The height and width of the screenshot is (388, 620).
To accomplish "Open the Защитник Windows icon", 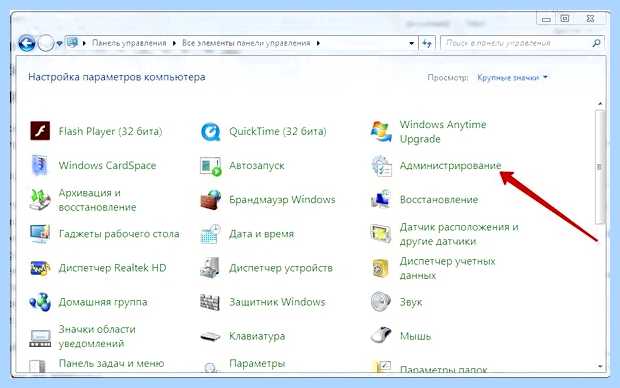I will tap(210, 302).
